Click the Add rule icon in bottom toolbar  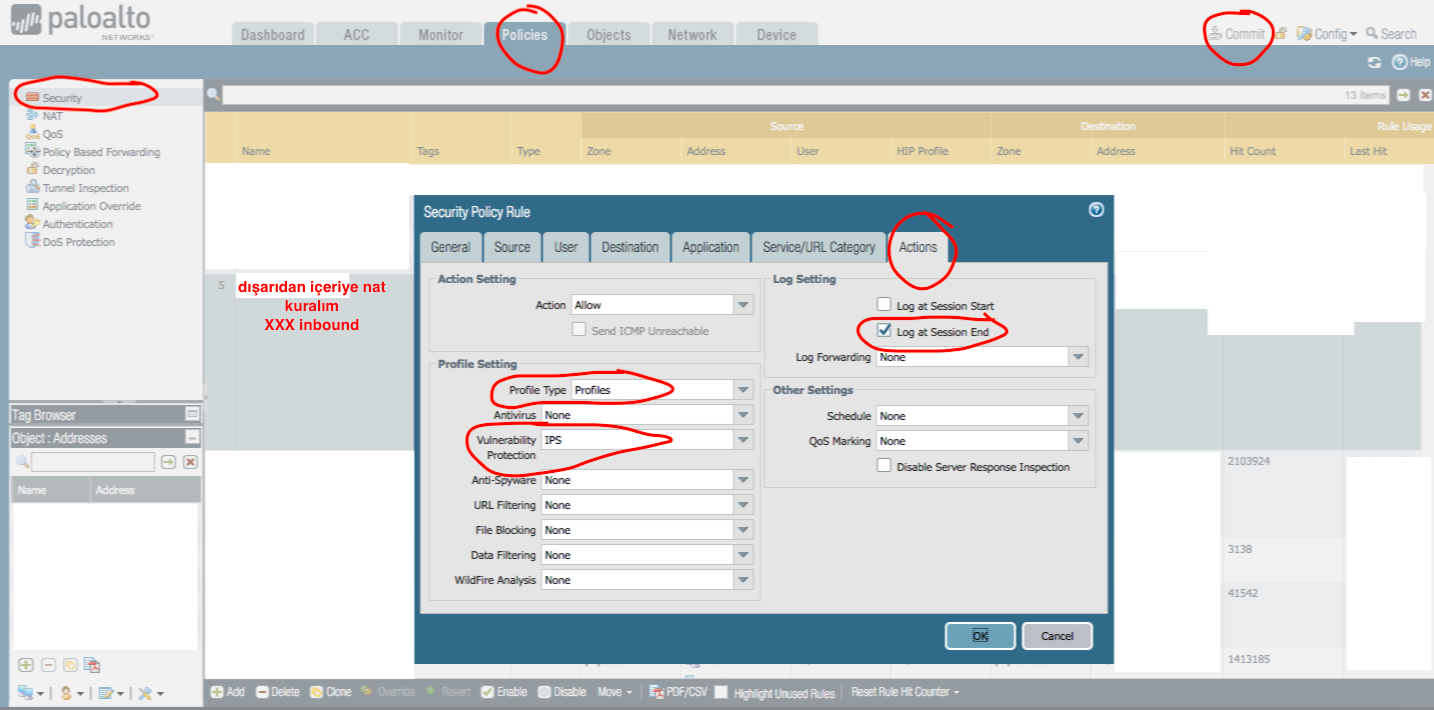point(217,692)
